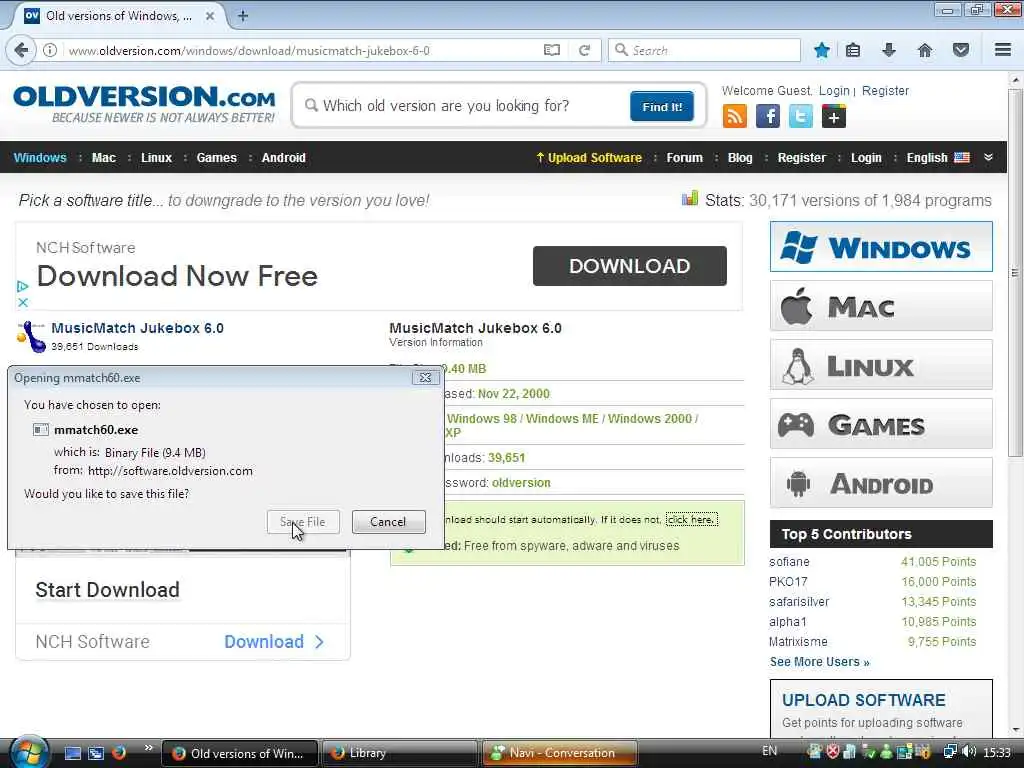Open the downloads arrow icon
The width and height of the screenshot is (1024, 768).
[889, 50]
